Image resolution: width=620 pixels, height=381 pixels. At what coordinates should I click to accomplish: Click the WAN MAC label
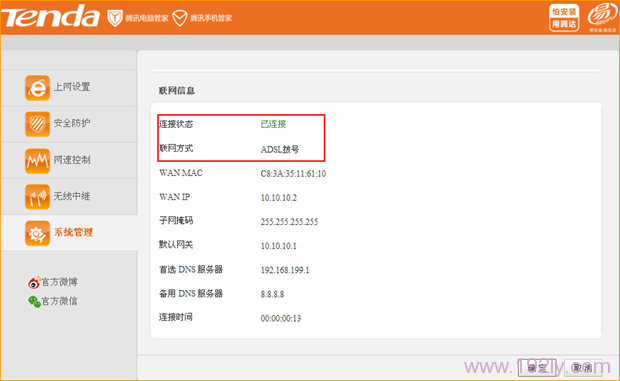pyautogui.click(x=181, y=173)
